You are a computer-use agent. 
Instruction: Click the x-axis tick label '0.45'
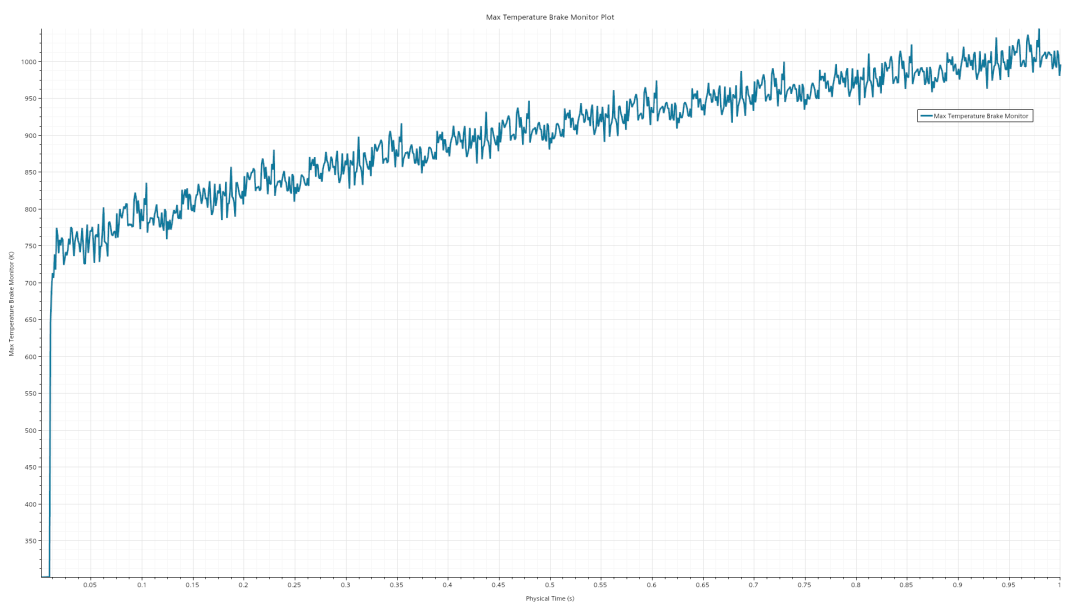pyautogui.click(x=498, y=585)
